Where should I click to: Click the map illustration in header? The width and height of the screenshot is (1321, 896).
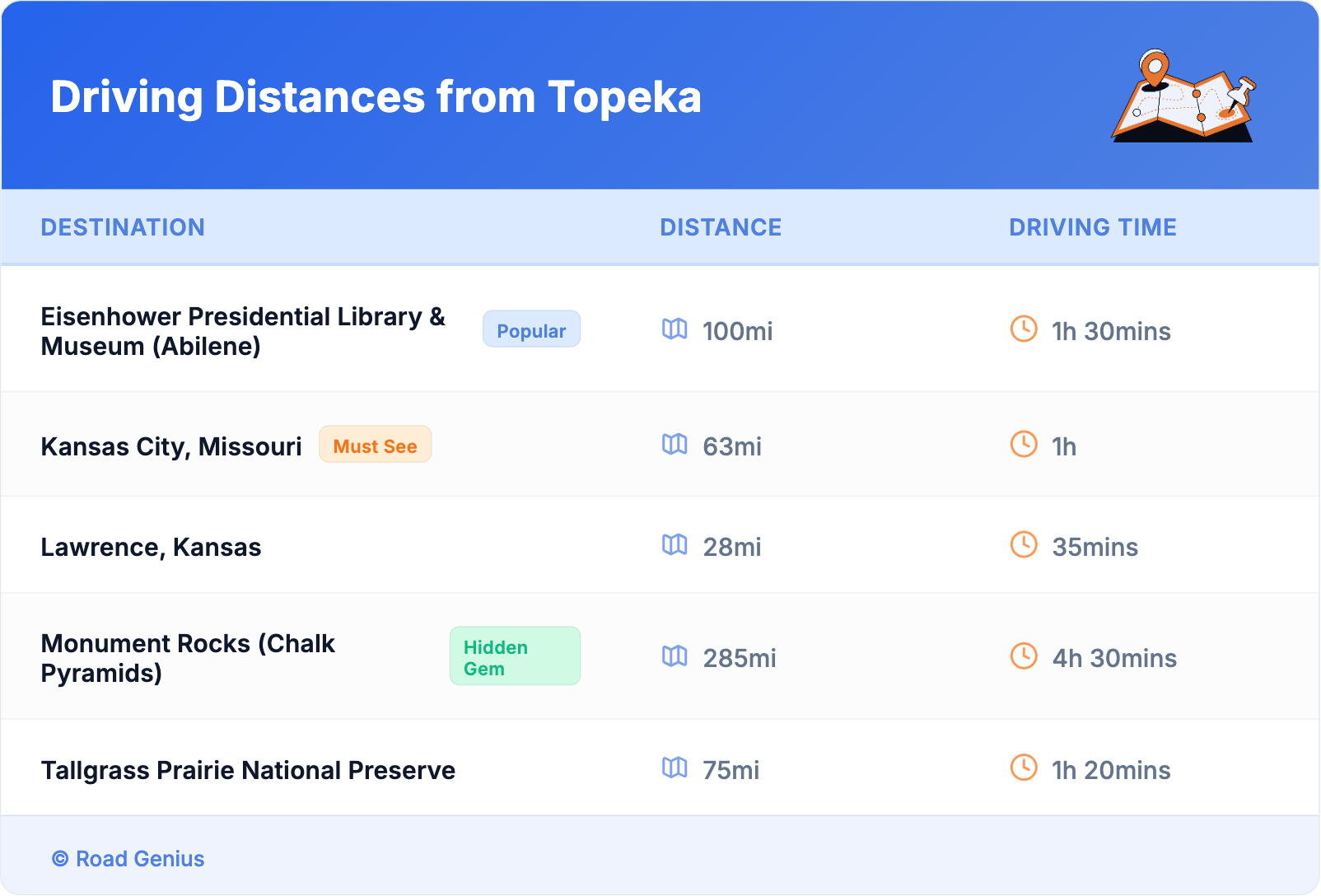point(1183,96)
